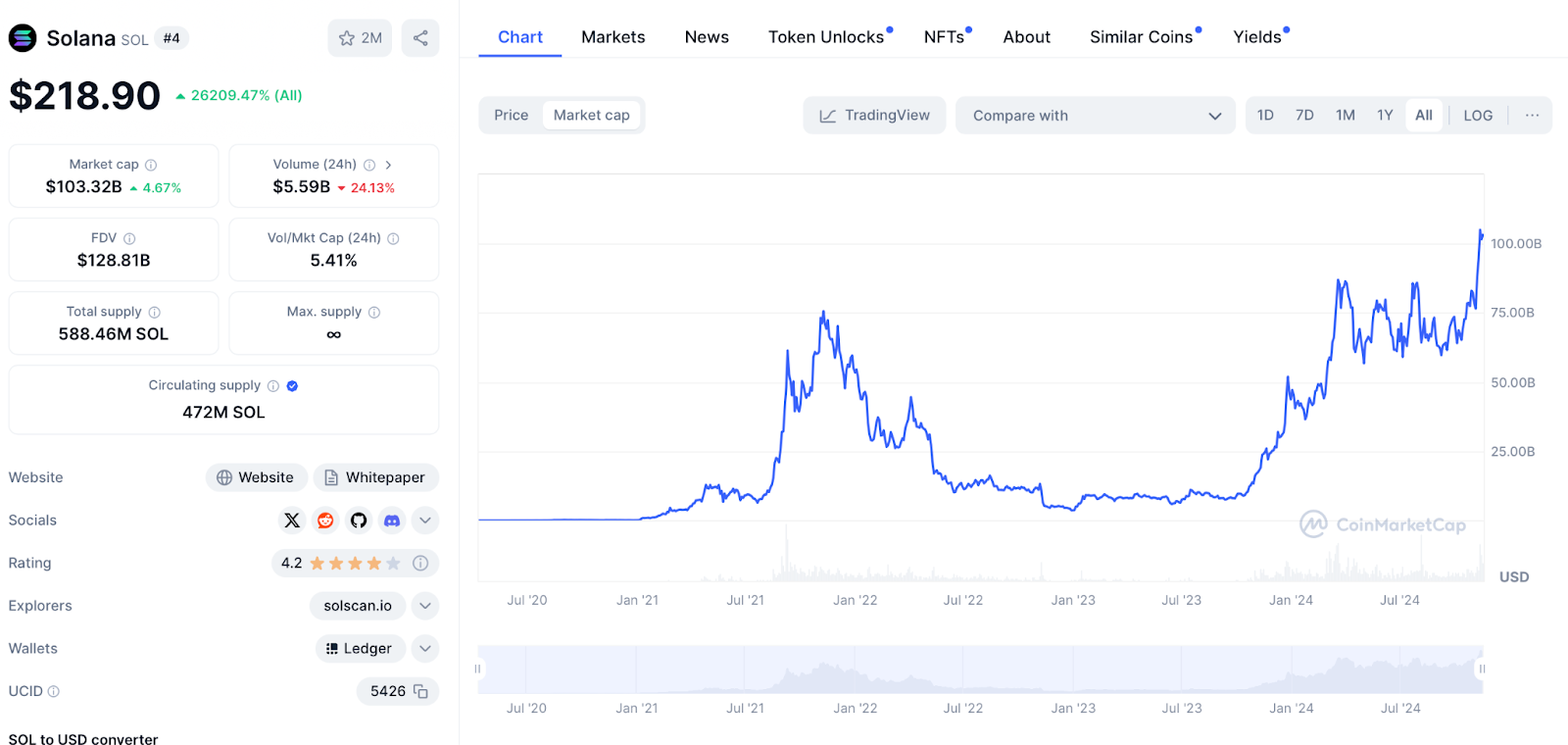Open more chart options ellipsis

(1532, 115)
